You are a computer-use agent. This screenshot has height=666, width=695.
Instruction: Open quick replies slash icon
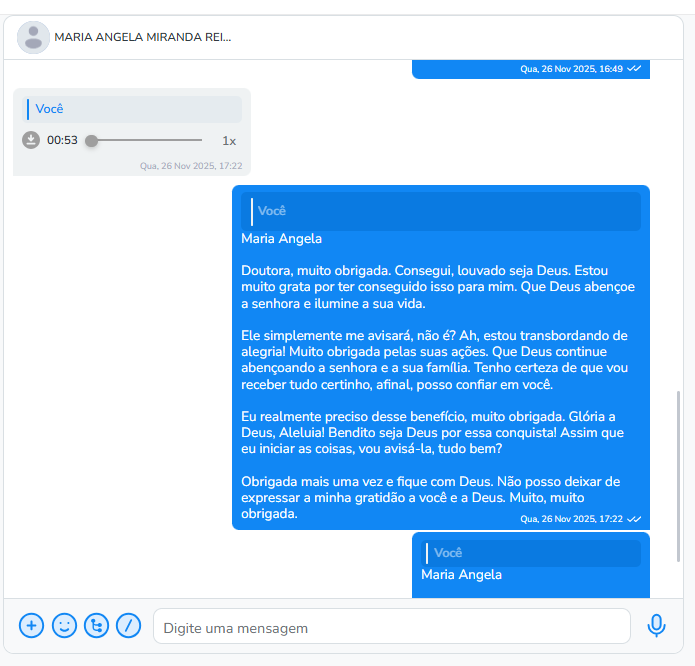coord(128,626)
